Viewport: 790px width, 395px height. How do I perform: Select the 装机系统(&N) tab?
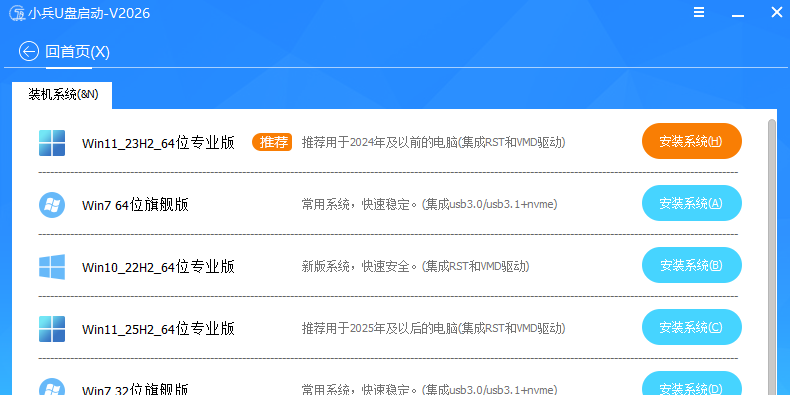pyautogui.click(x=62, y=95)
